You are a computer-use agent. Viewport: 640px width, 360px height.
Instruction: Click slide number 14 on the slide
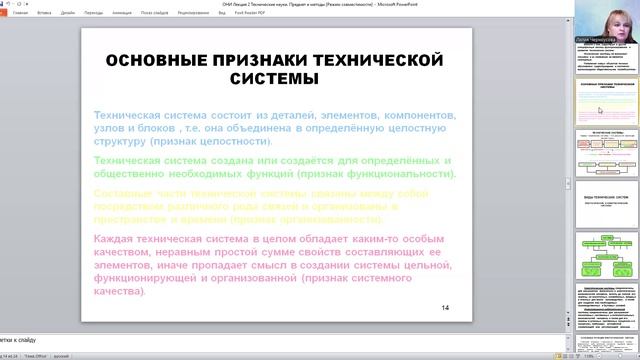[445, 308]
